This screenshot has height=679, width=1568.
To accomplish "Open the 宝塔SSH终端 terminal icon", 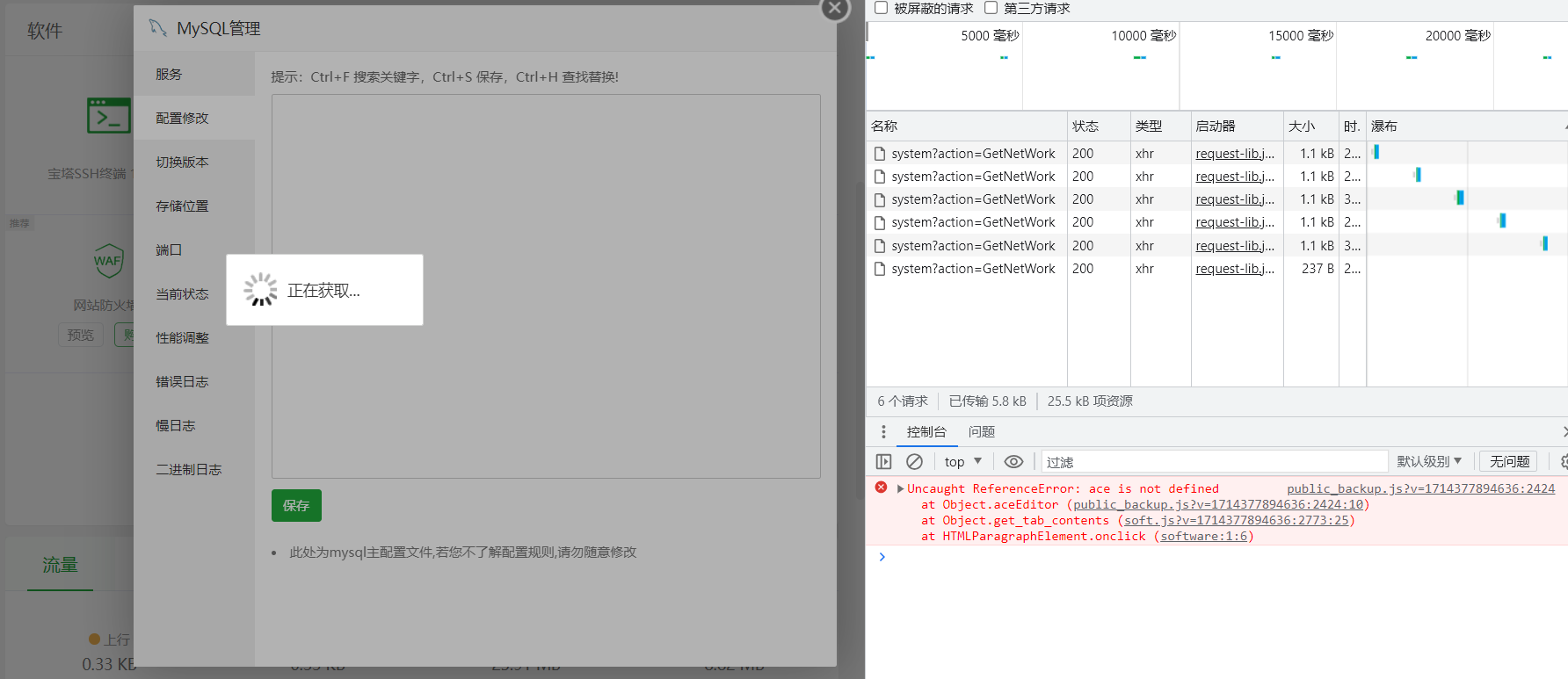I will [x=108, y=115].
